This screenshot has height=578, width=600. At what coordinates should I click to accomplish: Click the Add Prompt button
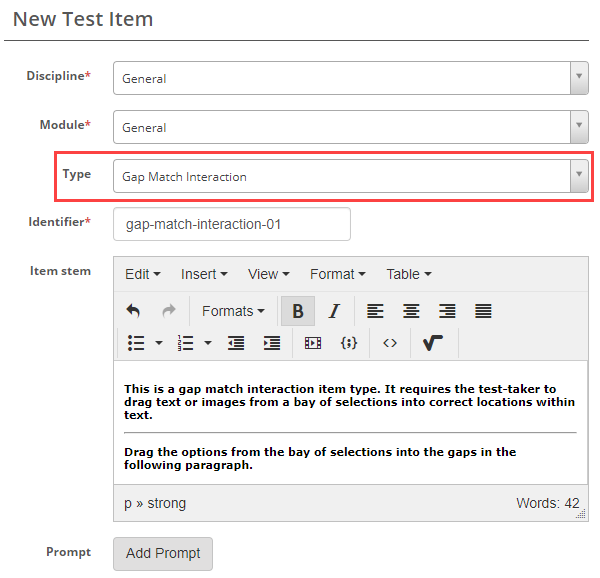point(163,553)
